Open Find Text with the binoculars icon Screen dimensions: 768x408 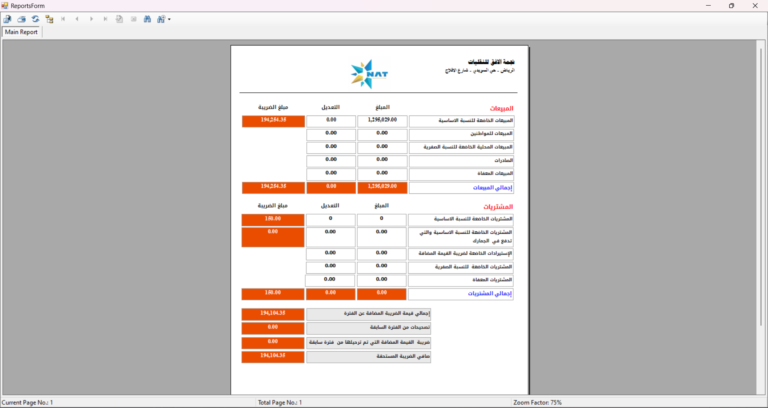[148, 19]
